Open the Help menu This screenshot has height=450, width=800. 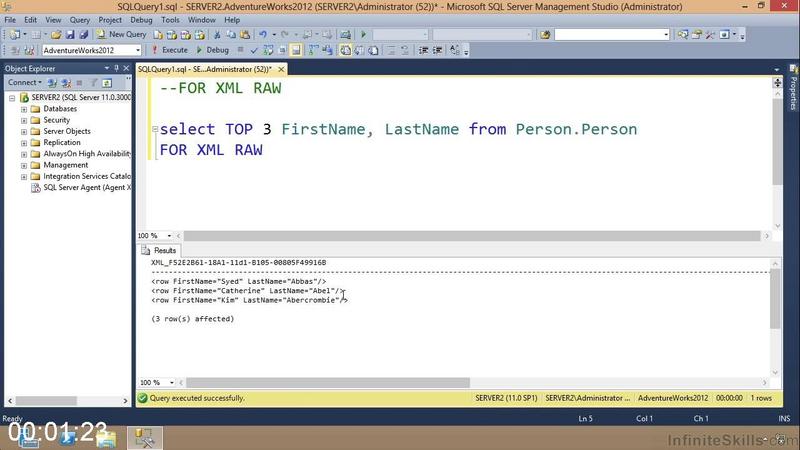(x=232, y=20)
